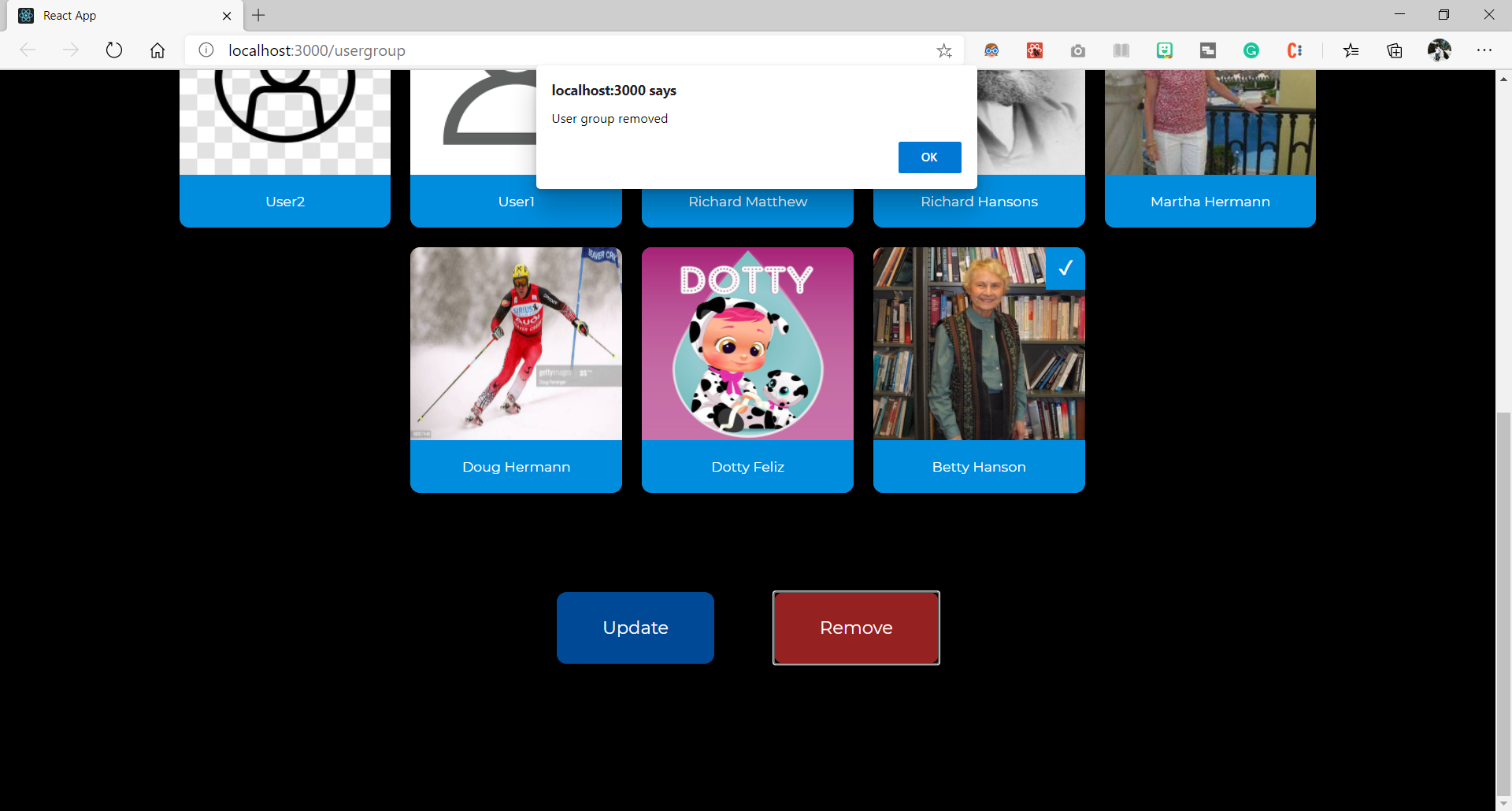Open the green smiley extension icon
This screenshot has height=811, width=1512.
[1165, 50]
